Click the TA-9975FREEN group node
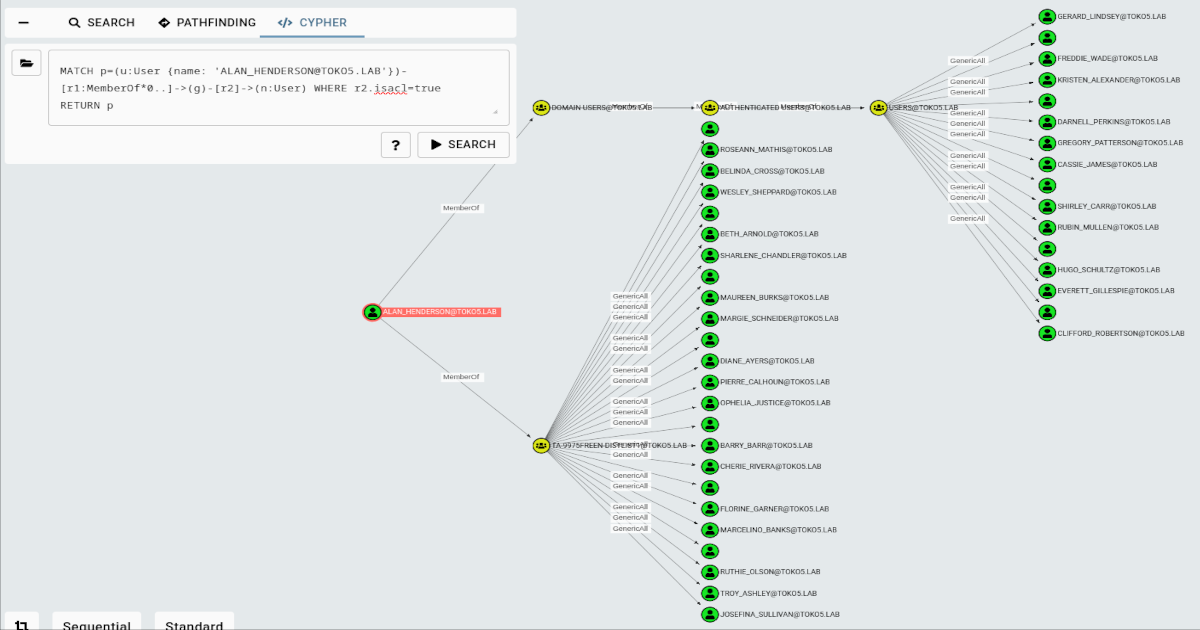Viewport: 1200px width, 630px height. click(542, 445)
